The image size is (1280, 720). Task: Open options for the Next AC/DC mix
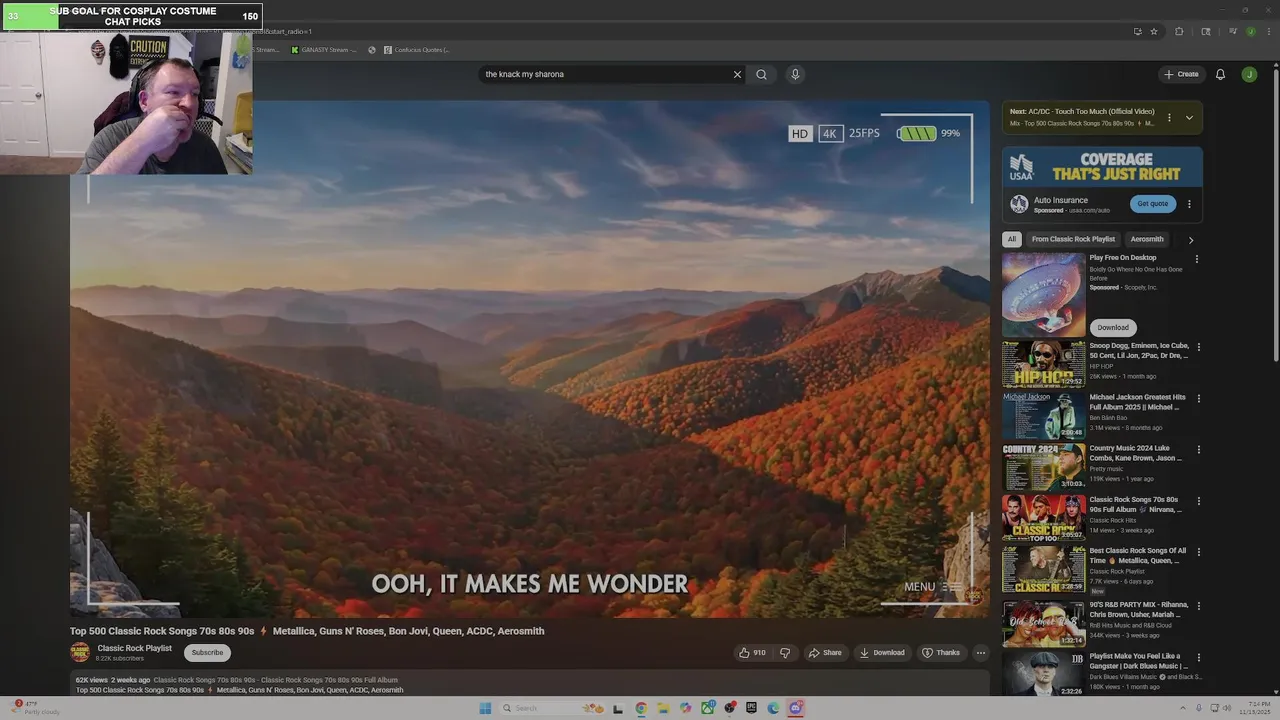pos(1169,117)
